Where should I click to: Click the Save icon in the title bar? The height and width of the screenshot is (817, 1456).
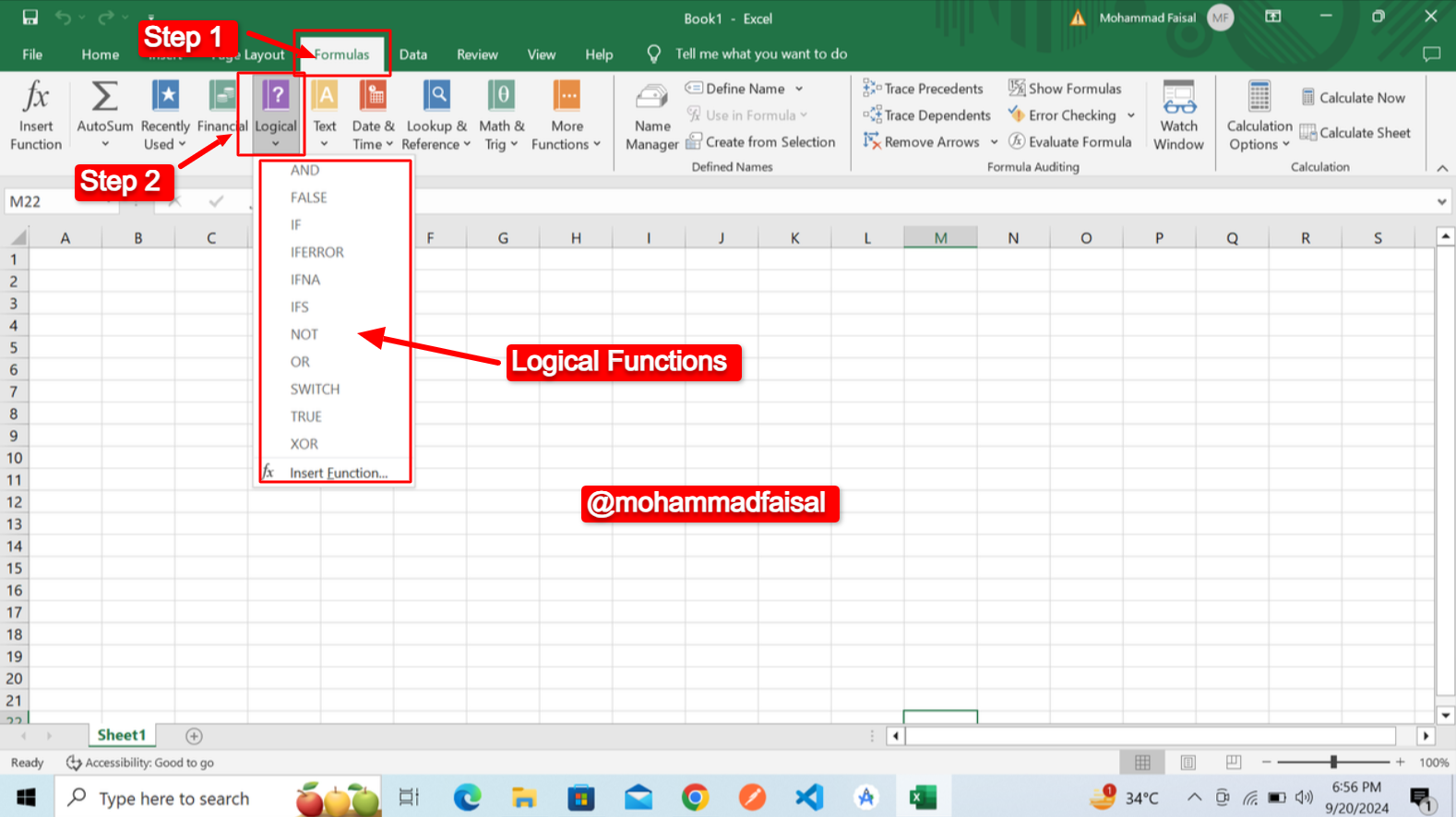[30, 18]
